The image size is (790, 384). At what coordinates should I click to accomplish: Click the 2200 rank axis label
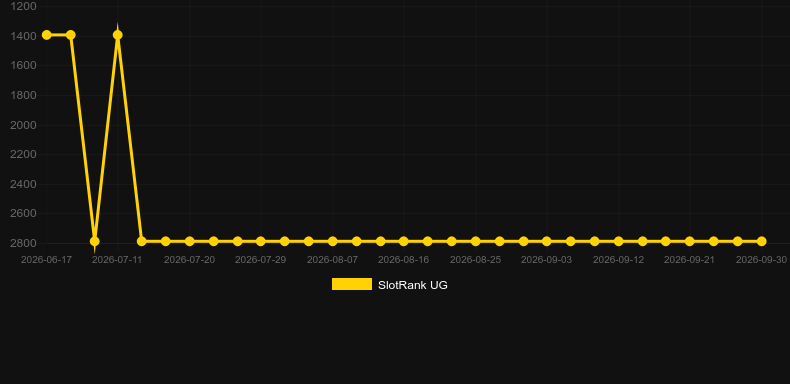click(23, 154)
